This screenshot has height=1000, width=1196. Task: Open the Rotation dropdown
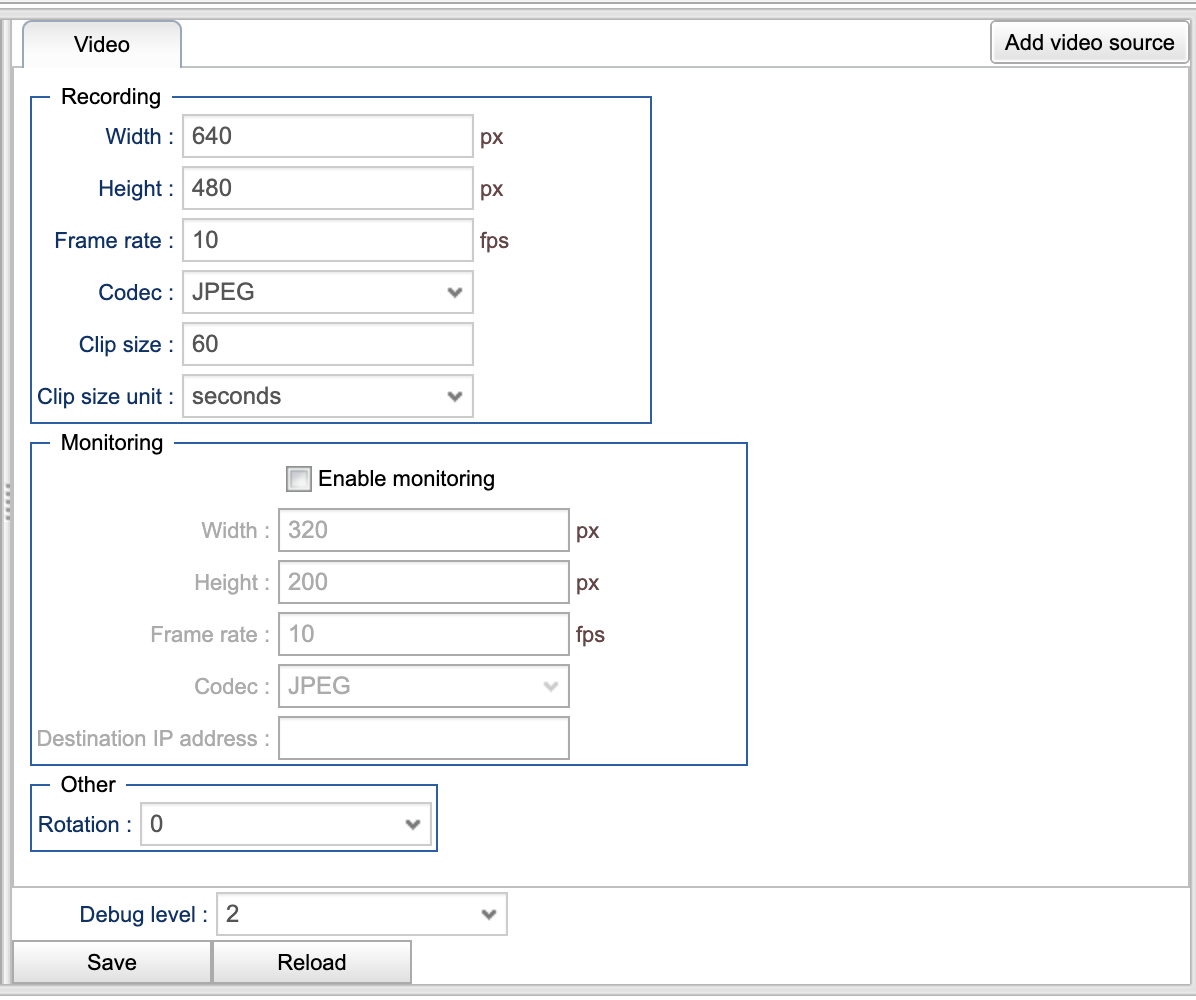(286, 824)
